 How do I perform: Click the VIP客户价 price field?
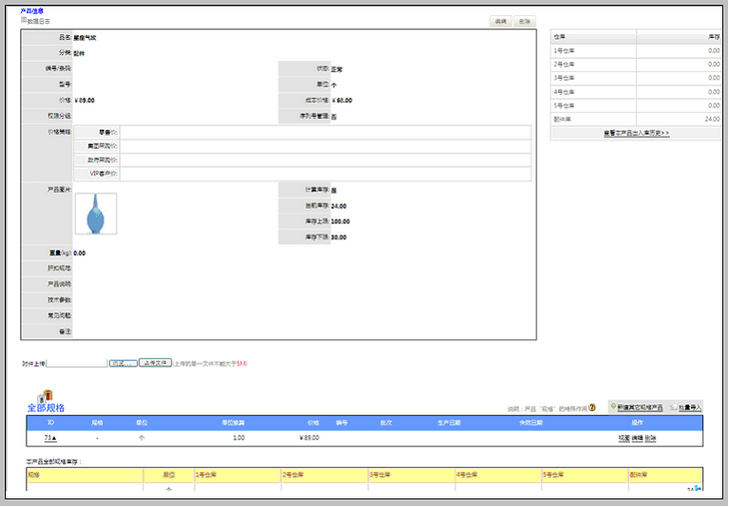coord(328,174)
